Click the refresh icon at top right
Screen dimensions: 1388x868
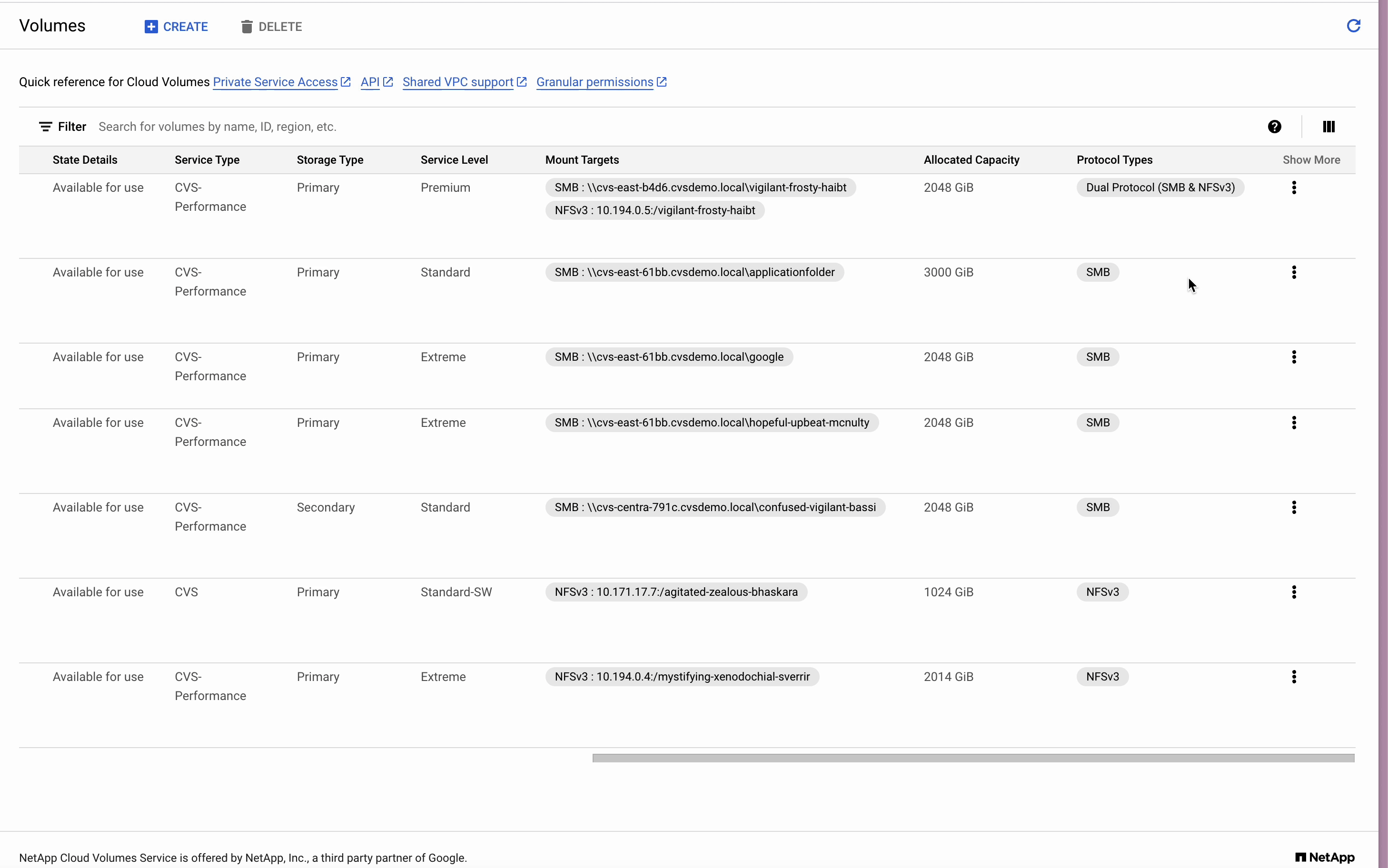tap(1353, 26)
